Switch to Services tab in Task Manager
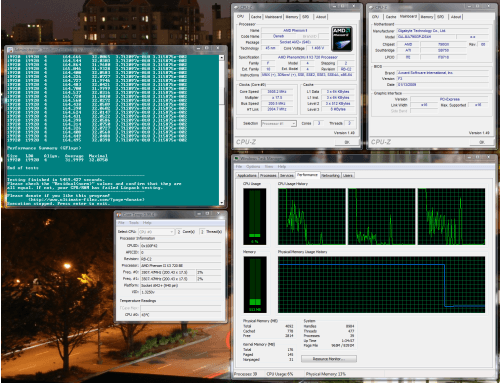The height and width of the screenshot is (383, 500). (287, 175)
